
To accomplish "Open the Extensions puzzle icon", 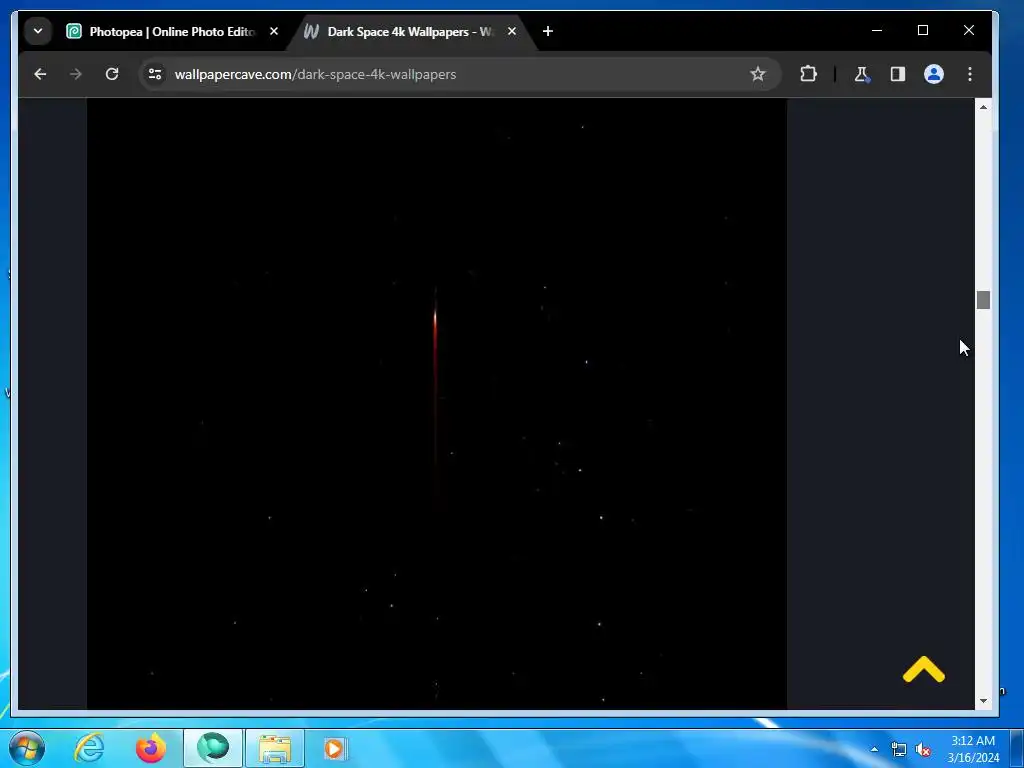I will [808, 74].
